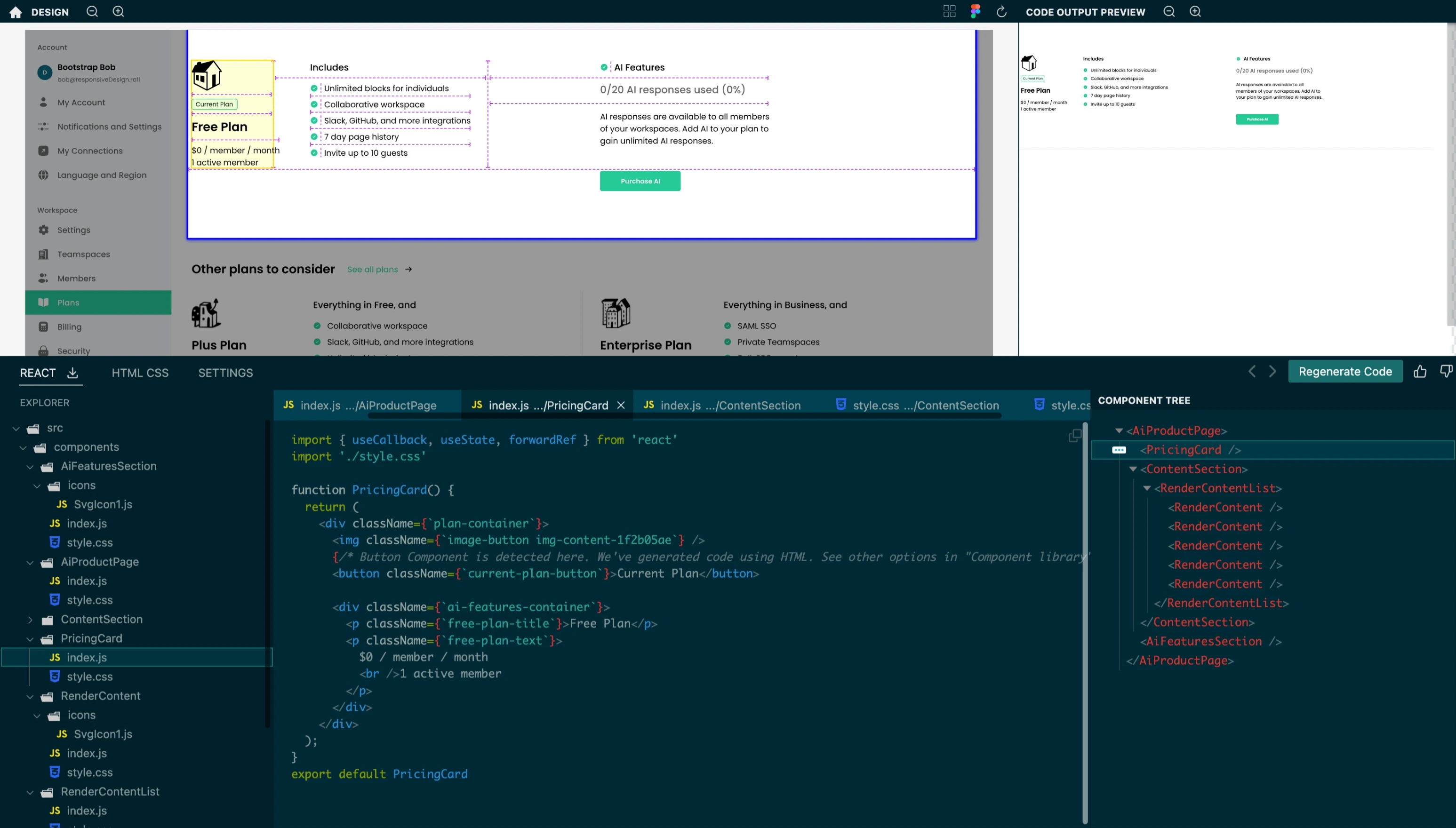Open Notifications and Settings
The image size is (1456, 828).
tap(99, 126)
